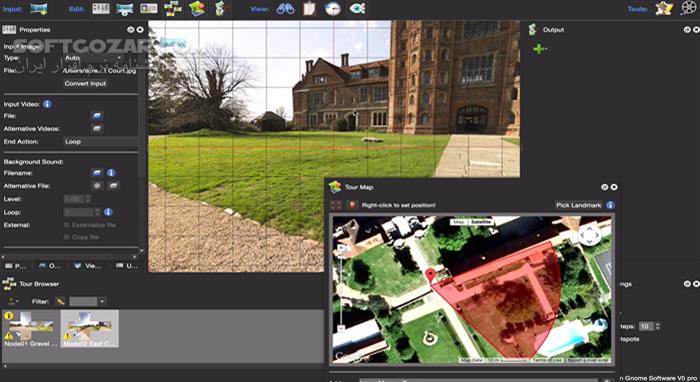
Task: Click info icon next to Loop field
Action: click(108, 212)
